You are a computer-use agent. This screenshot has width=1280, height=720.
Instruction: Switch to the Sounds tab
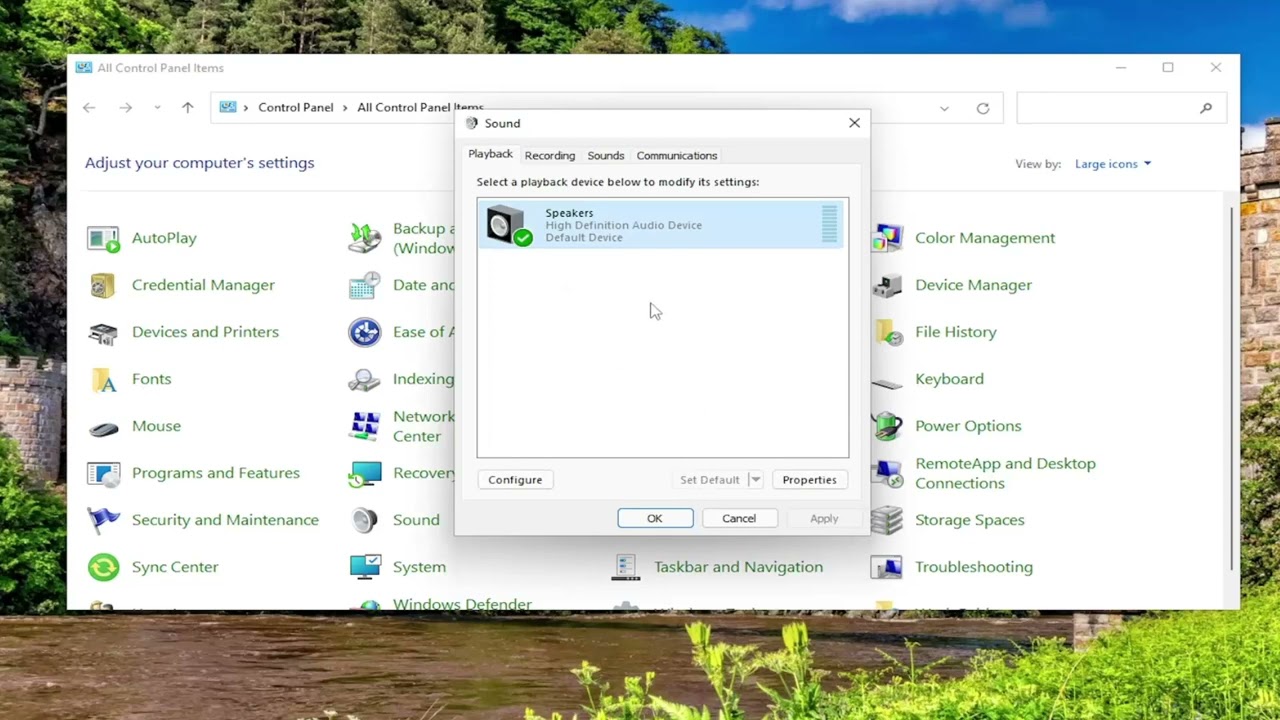click(x=606, y=156)
